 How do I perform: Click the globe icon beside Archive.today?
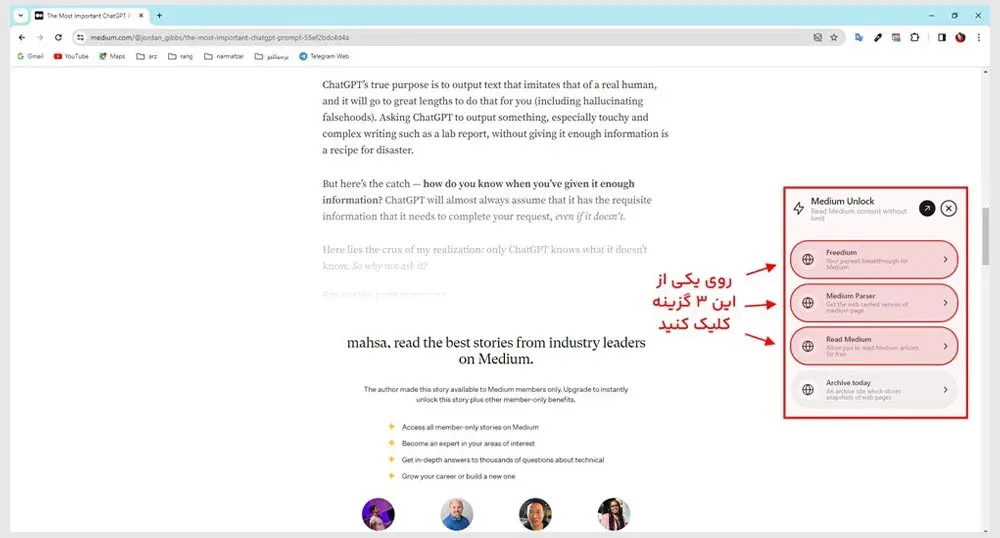pyautogui.click(x=808, y=389)
